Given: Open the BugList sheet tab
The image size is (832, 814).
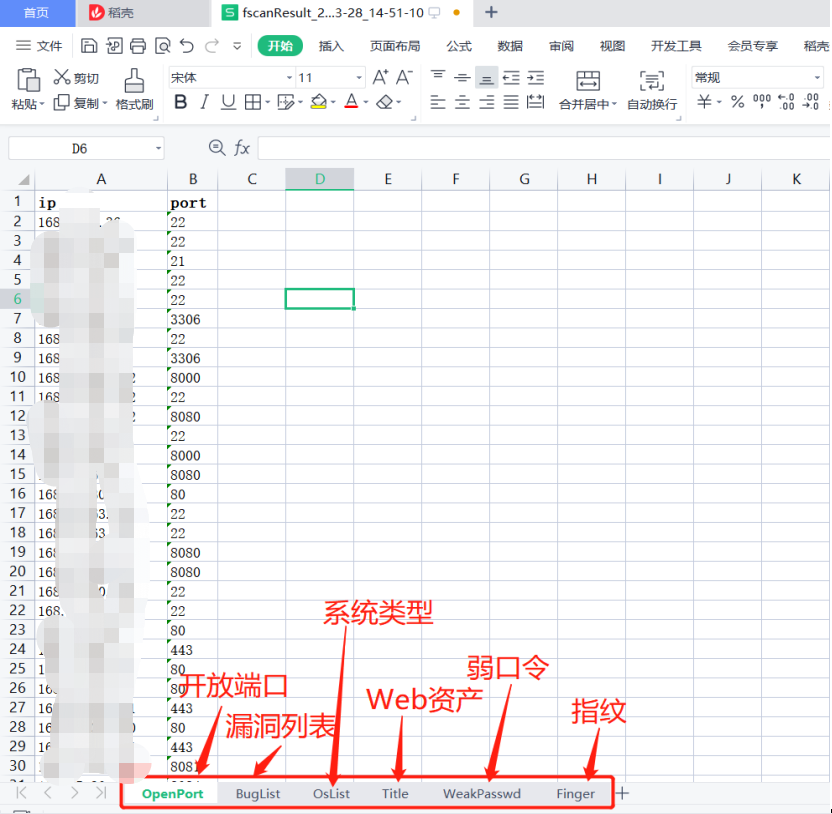Looking at the screenshot, I should click(258, 794).
